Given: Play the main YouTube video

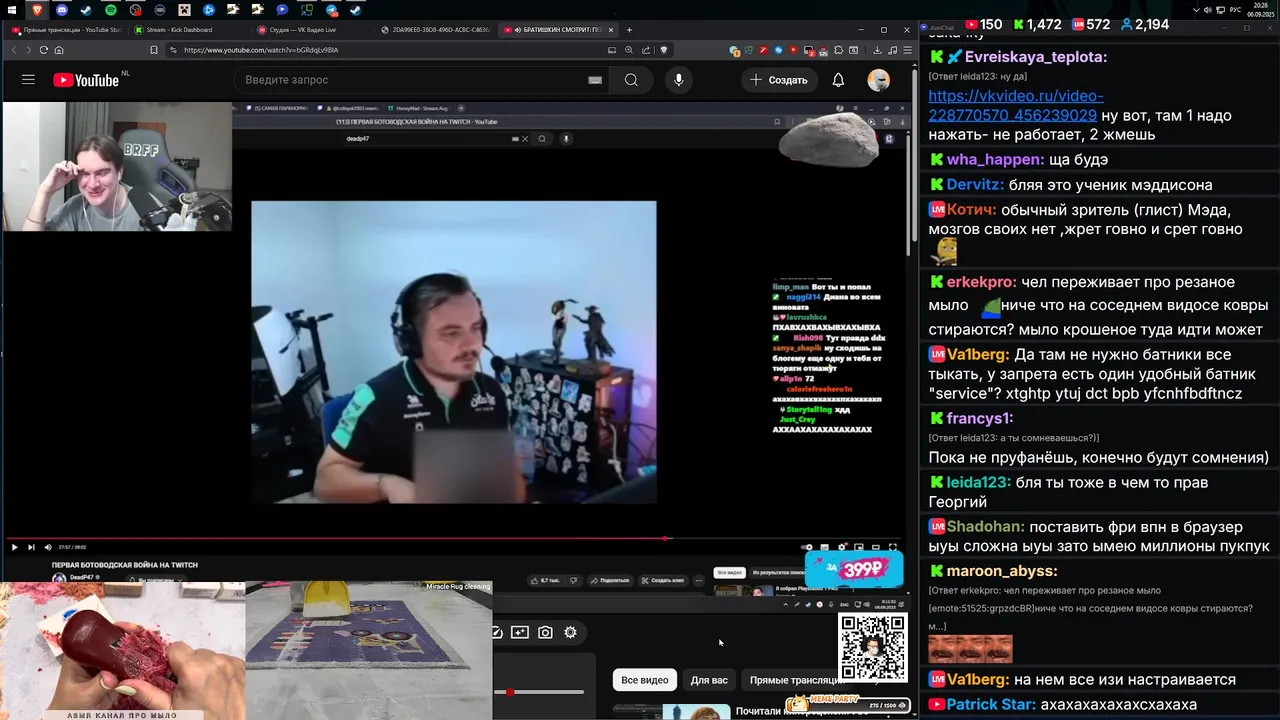Looking at the screenshot, I should tap(14, 547).
